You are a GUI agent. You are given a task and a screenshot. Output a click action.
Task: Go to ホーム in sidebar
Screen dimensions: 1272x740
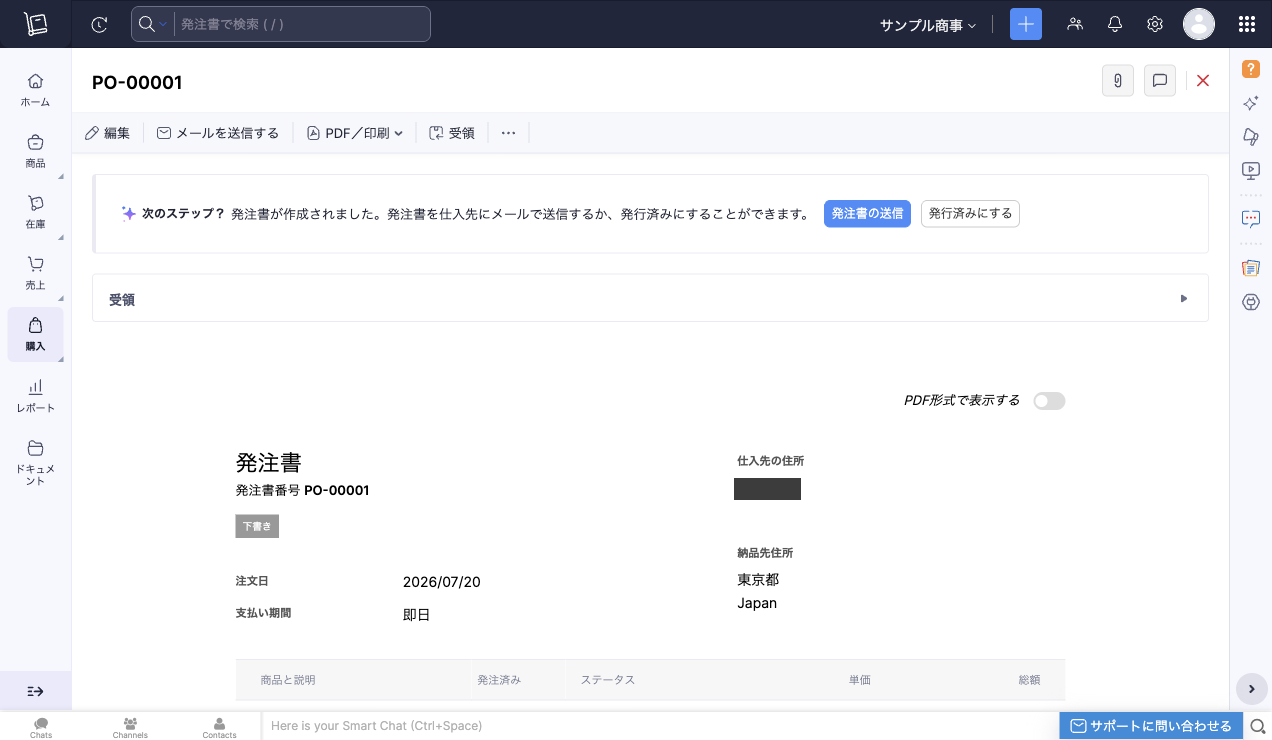point(35,89)
